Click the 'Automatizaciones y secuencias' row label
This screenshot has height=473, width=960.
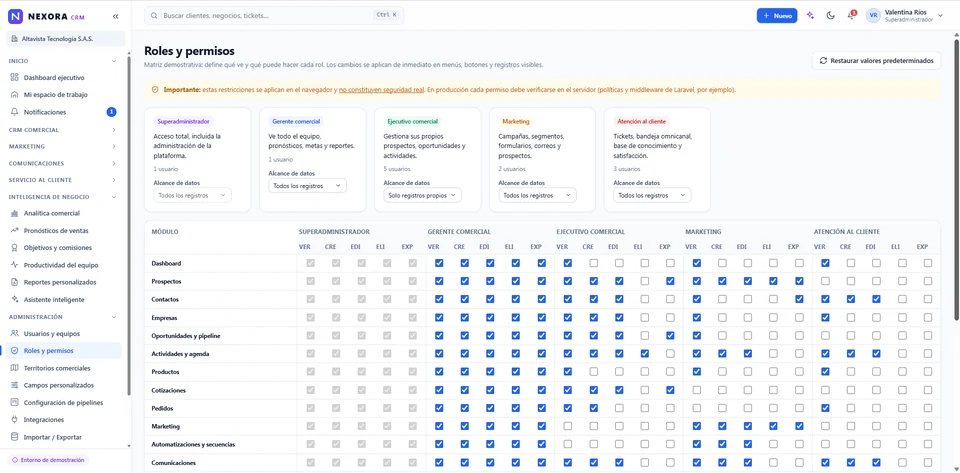[193, 444]
